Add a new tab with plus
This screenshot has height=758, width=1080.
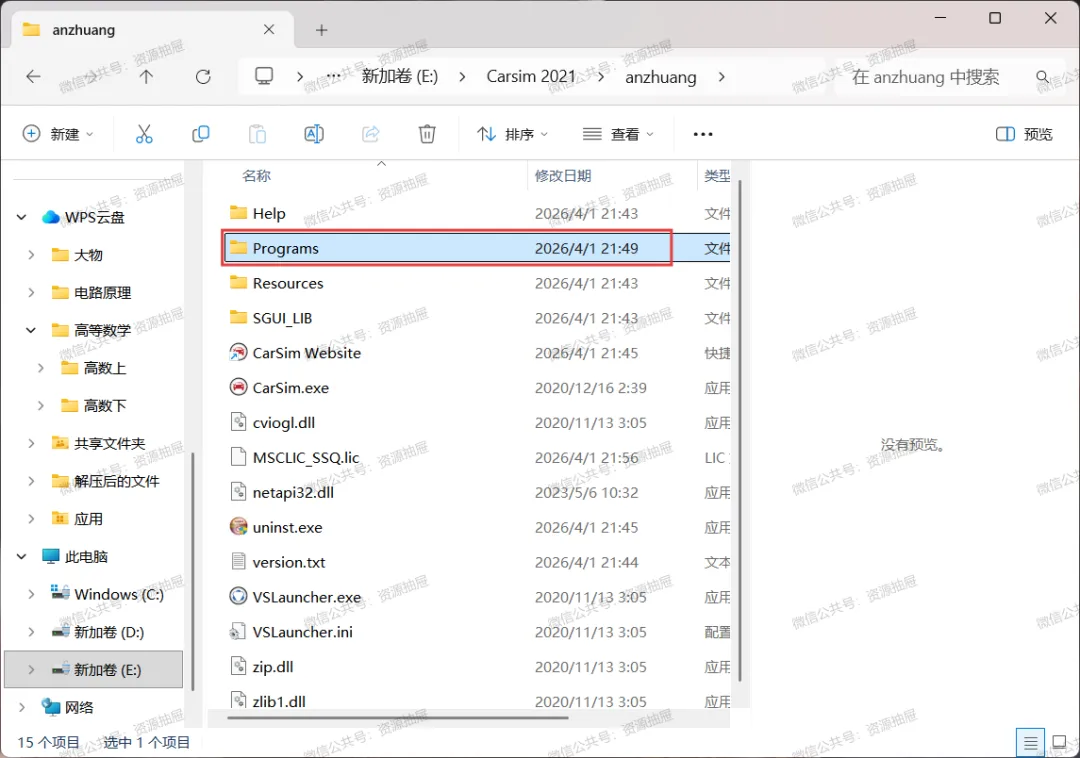321,30
